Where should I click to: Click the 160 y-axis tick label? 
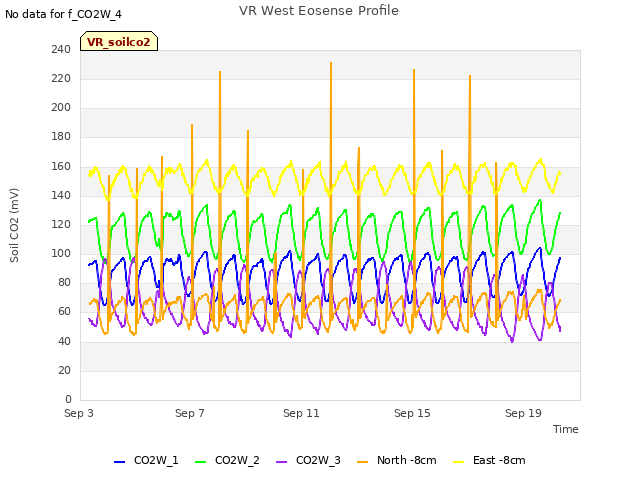[61, 166]
